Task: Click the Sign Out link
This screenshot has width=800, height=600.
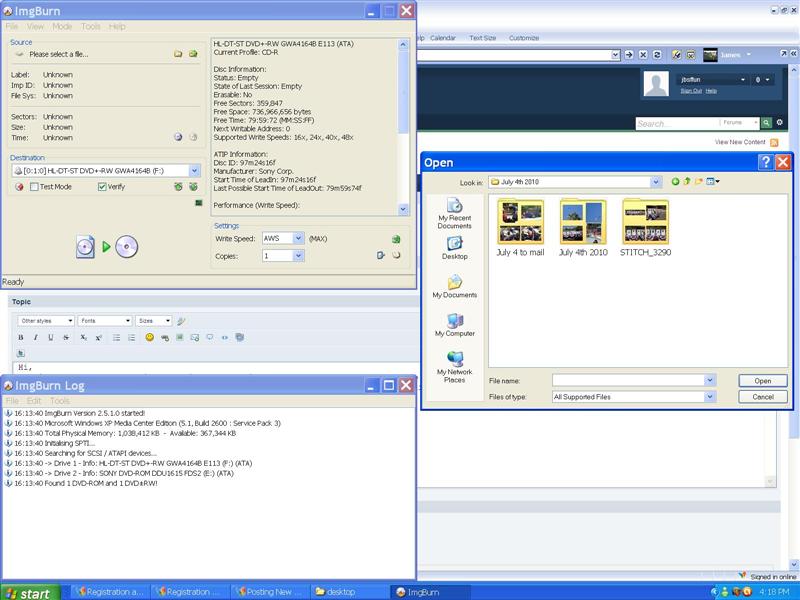Action: [x=691, y=91]
